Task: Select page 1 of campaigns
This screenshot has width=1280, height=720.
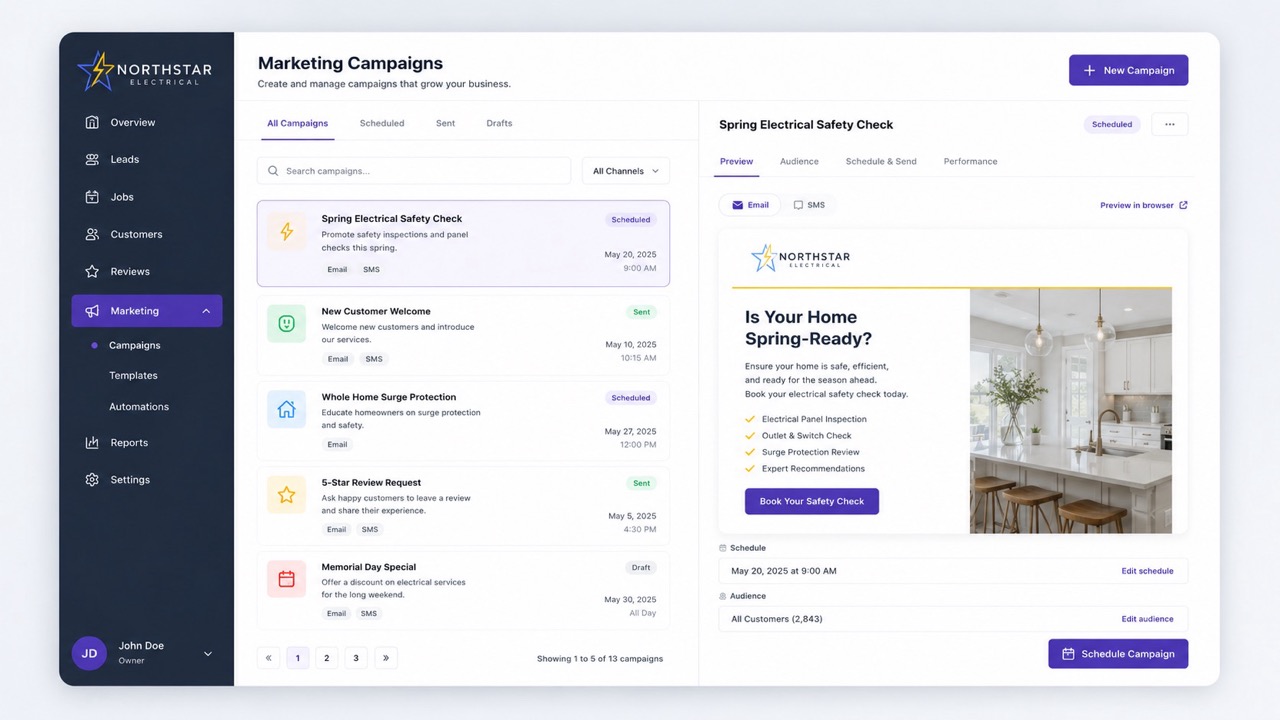Action: coord(297,658)
